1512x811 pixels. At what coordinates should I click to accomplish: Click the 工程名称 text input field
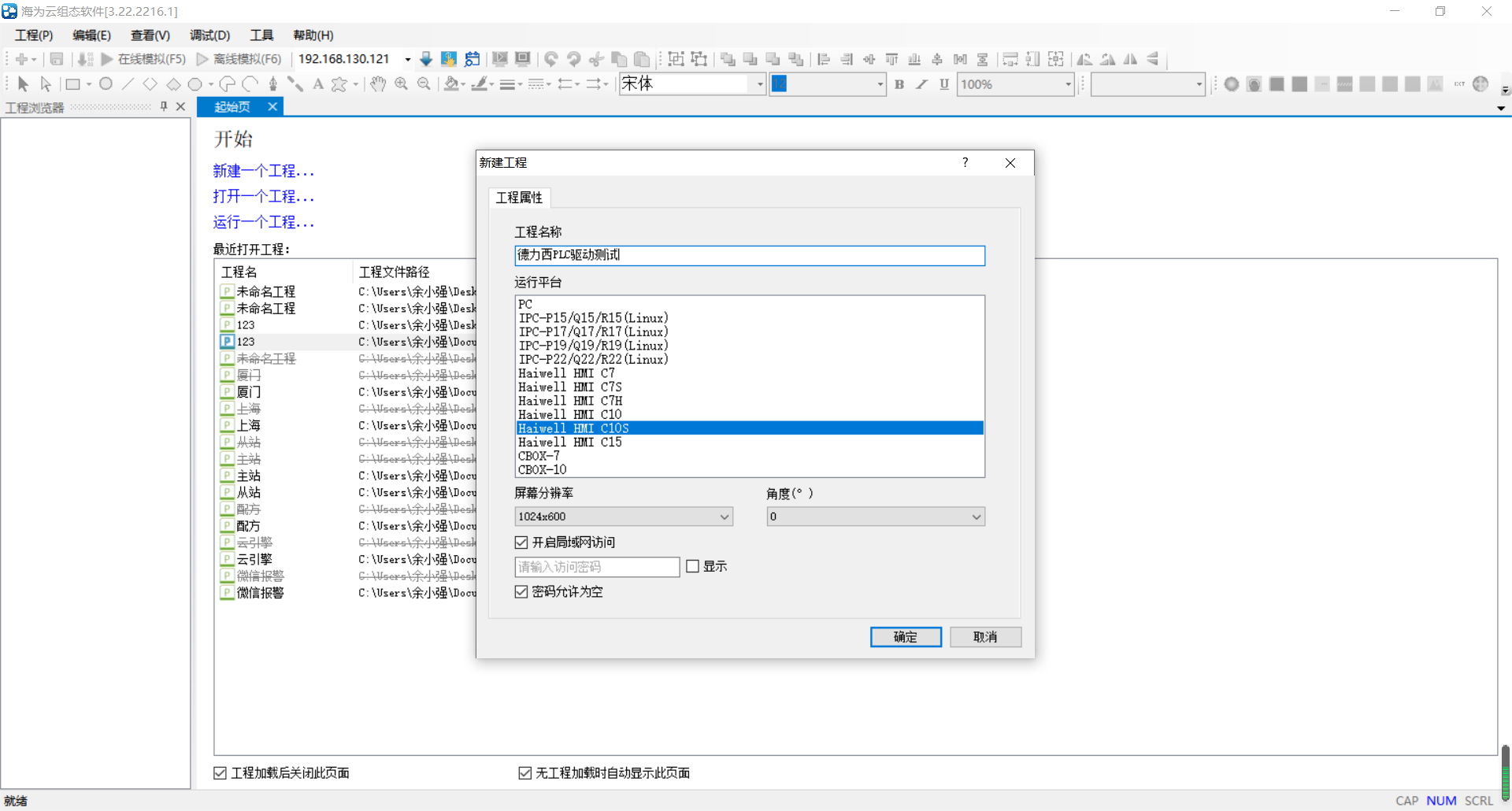(750, 255)
